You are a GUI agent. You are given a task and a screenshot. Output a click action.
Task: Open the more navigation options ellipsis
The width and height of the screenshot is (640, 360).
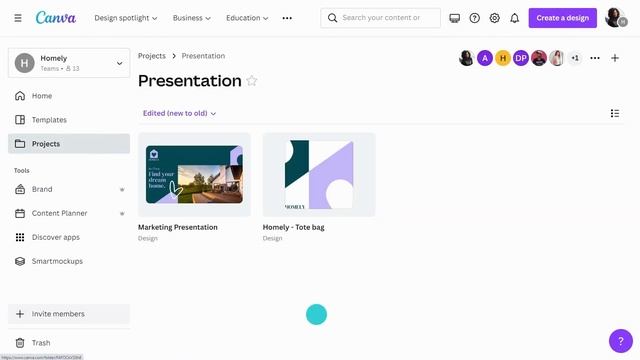pyautogui.click(x=287, y=18)
